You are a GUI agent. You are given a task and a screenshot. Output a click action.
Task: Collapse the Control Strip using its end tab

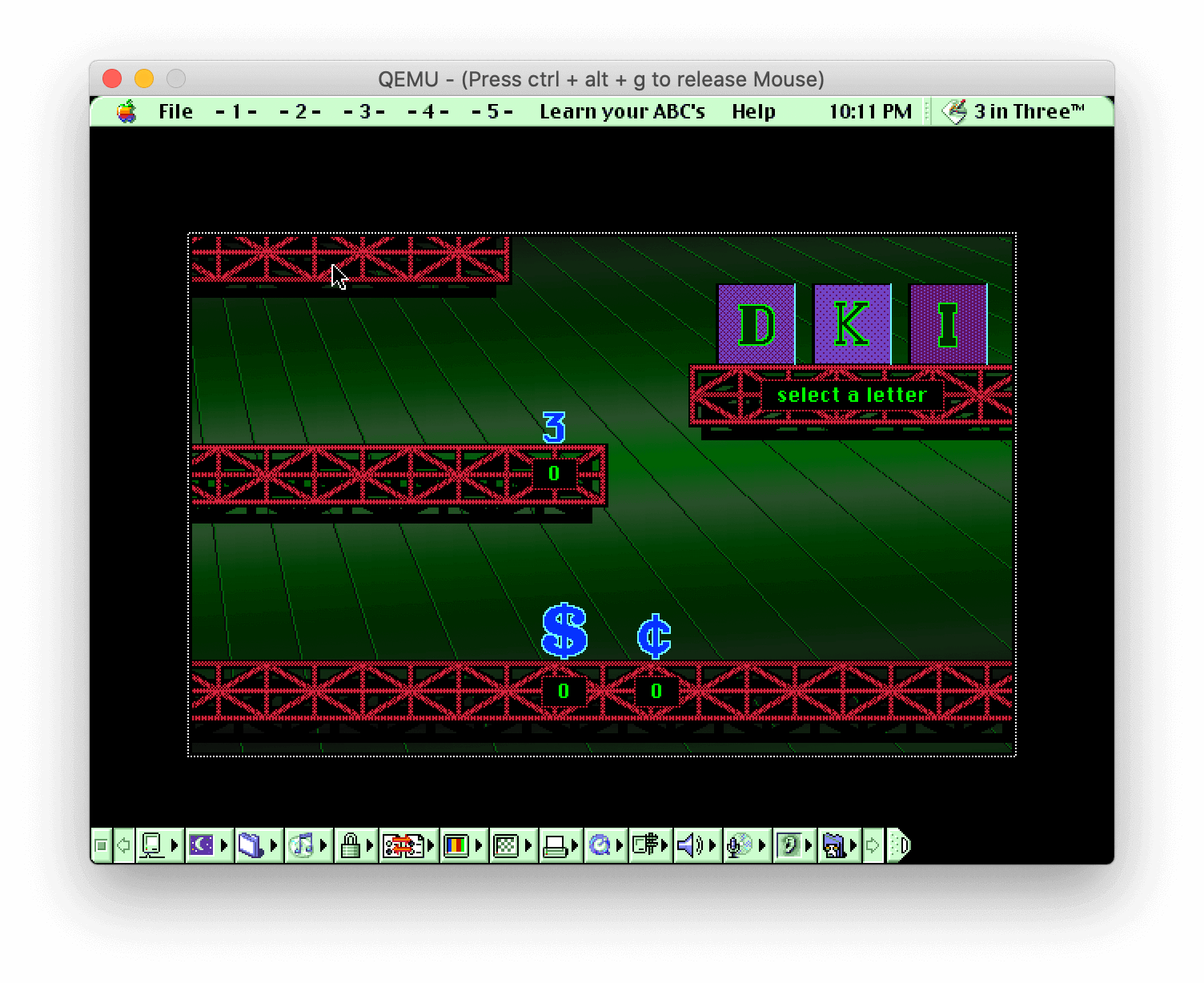pyautogui.click(x=899, y=845)
